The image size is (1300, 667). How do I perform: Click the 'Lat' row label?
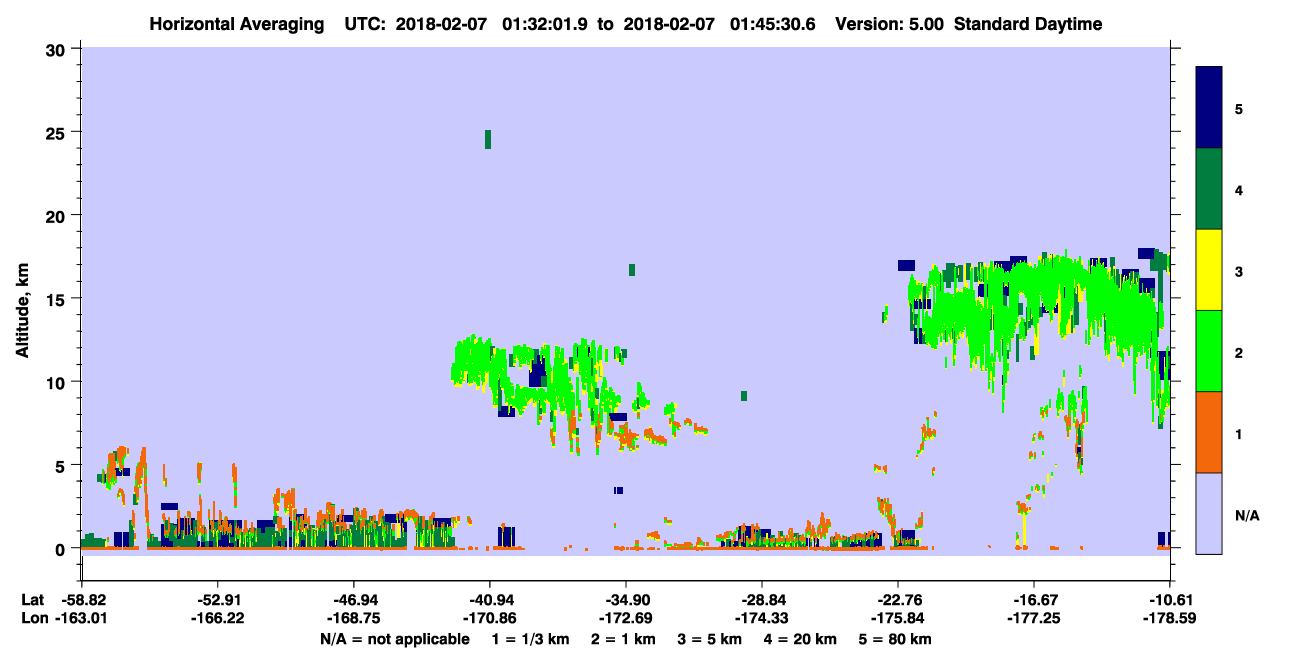tap(31, 599)
